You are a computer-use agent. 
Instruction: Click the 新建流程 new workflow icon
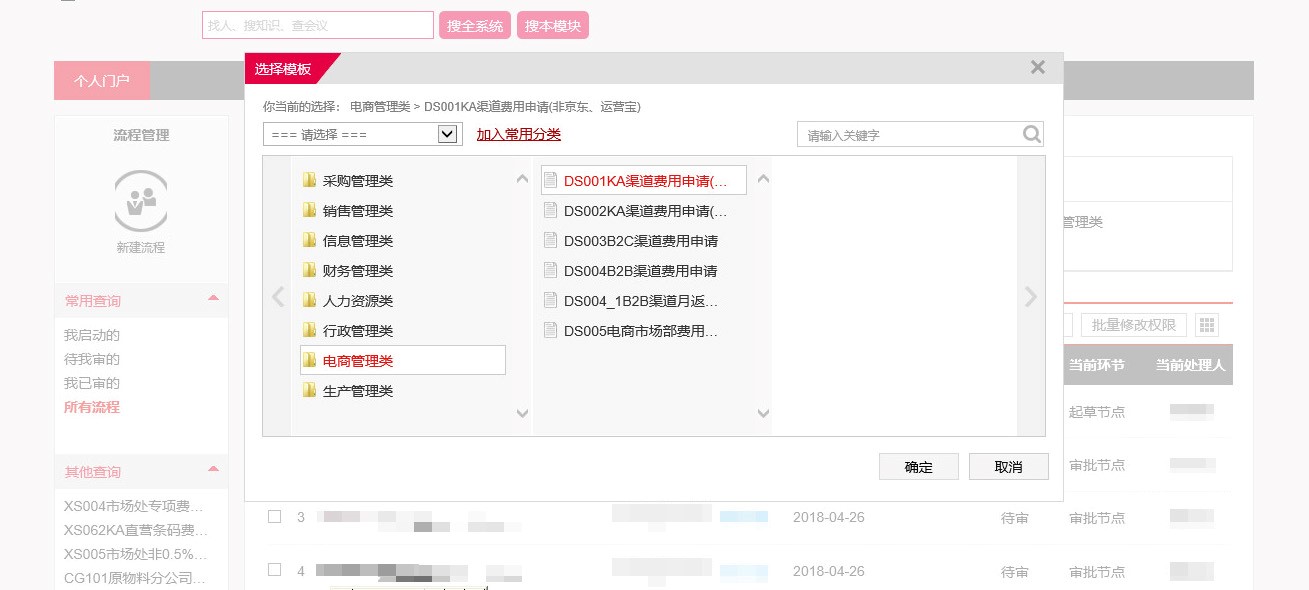[x=140, y=201]
